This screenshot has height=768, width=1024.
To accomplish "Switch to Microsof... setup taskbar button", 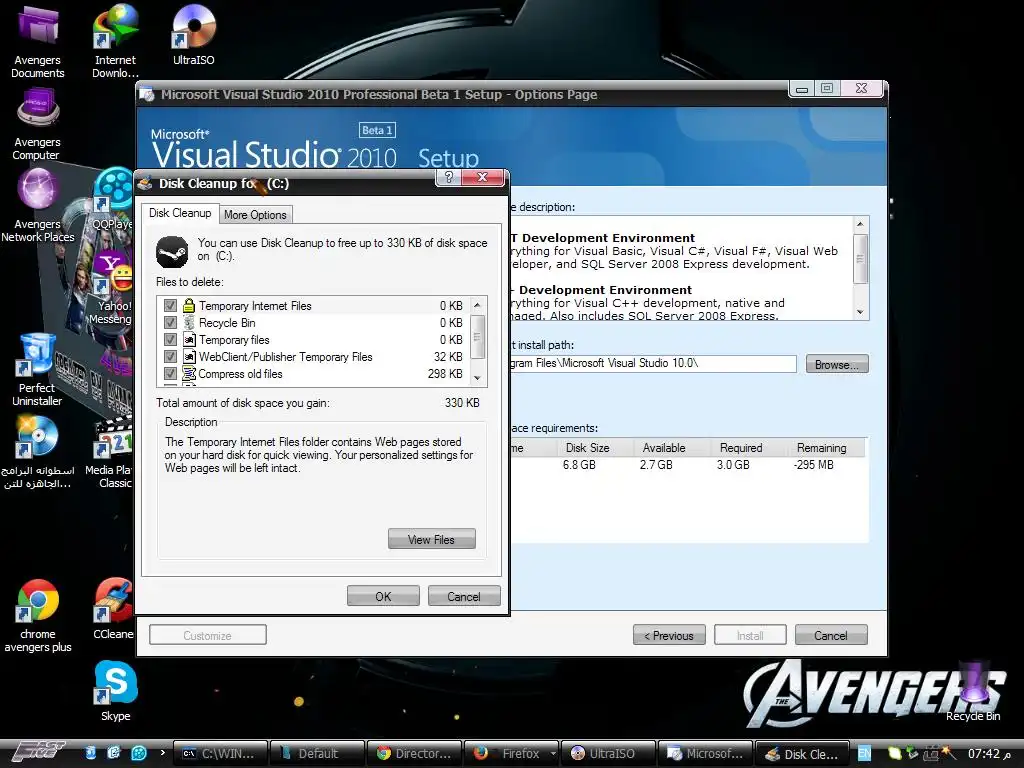I will point(705,753).
